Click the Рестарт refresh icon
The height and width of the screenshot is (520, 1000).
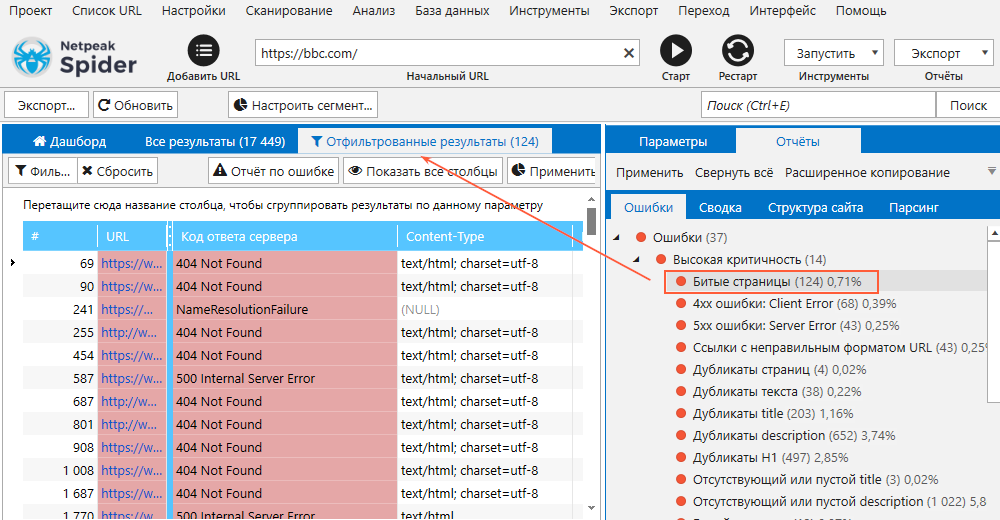click(737, 50)
